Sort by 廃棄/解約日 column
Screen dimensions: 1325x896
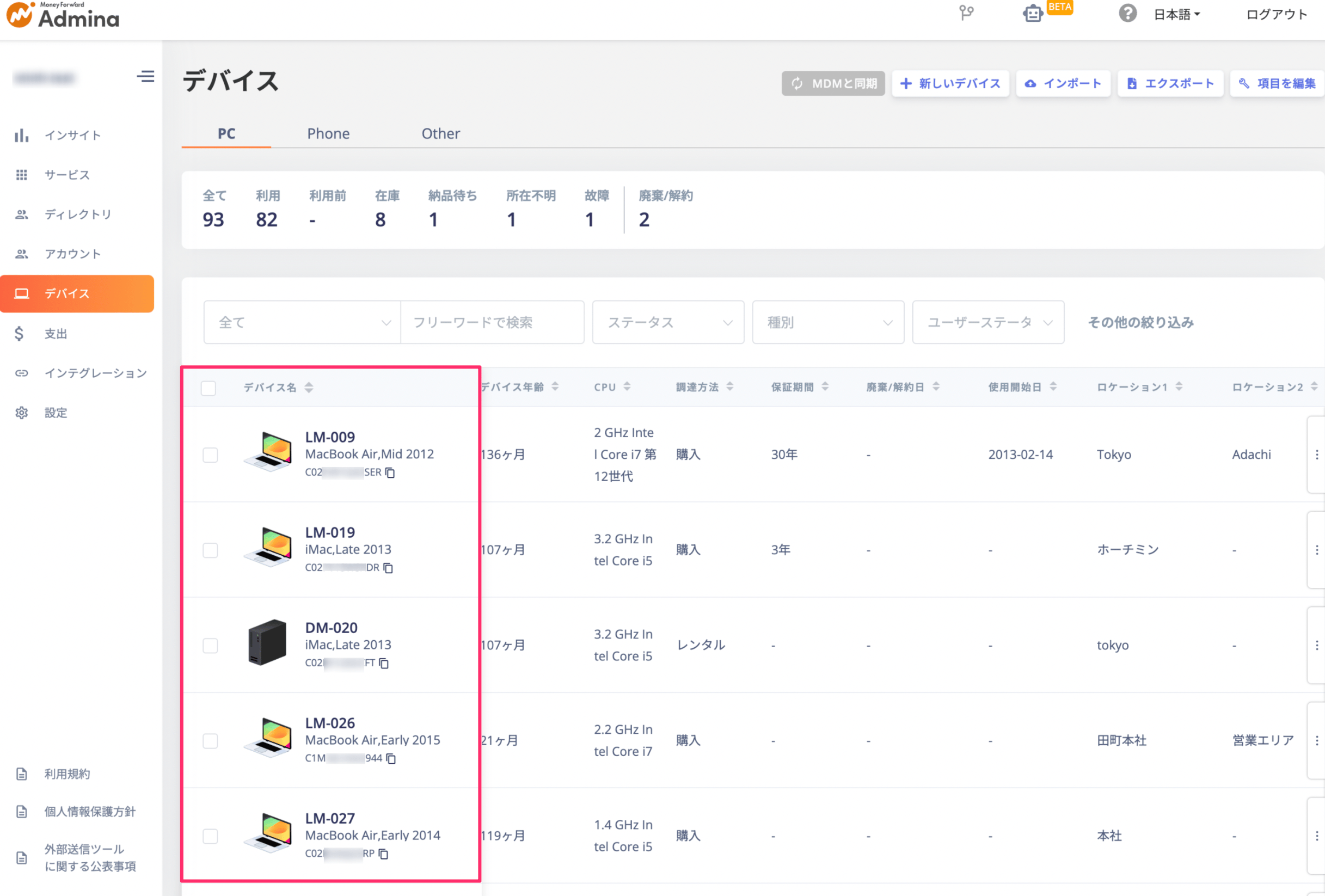[x=936, y=386]
